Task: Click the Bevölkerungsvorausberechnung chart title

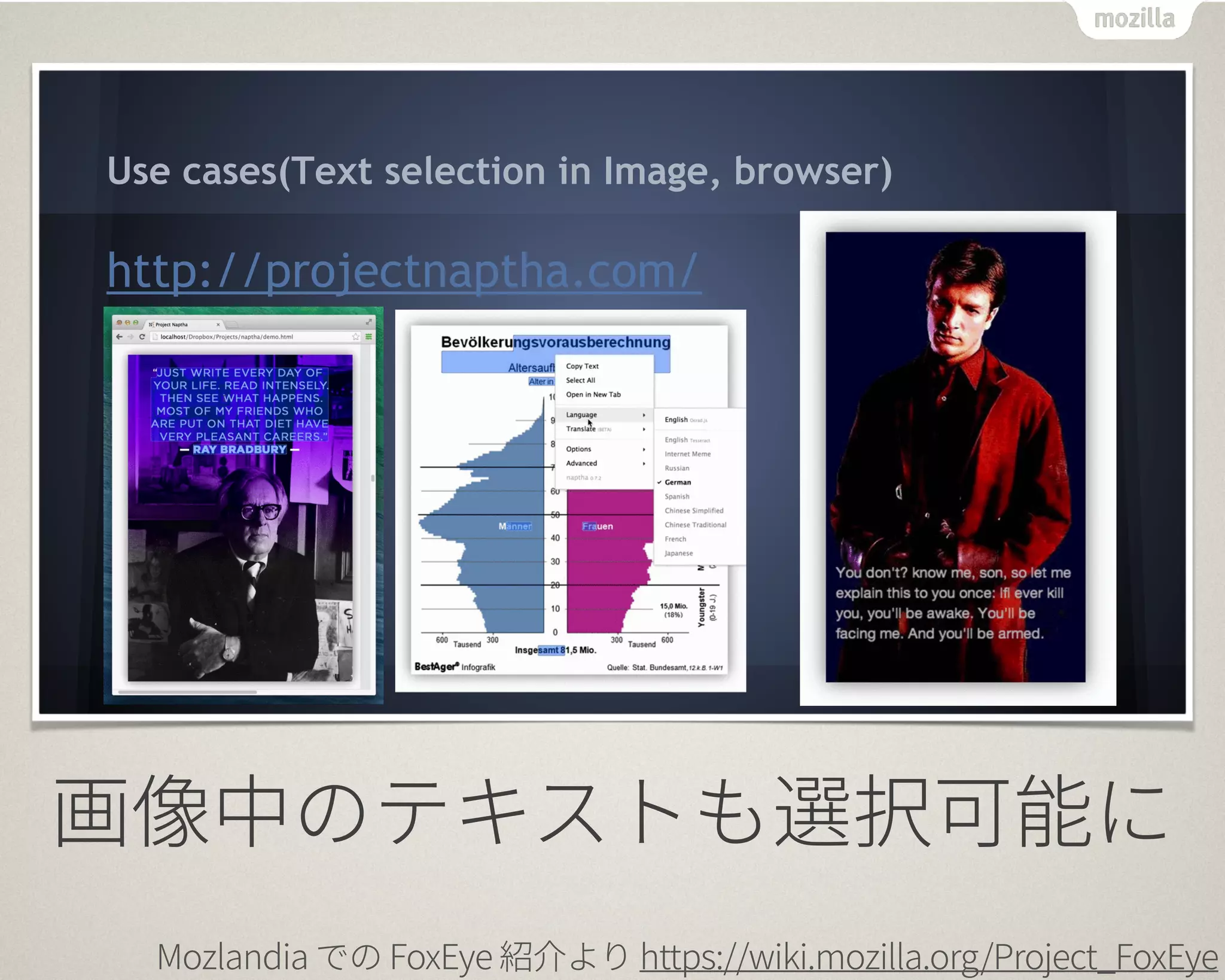Action: [555, 342]
